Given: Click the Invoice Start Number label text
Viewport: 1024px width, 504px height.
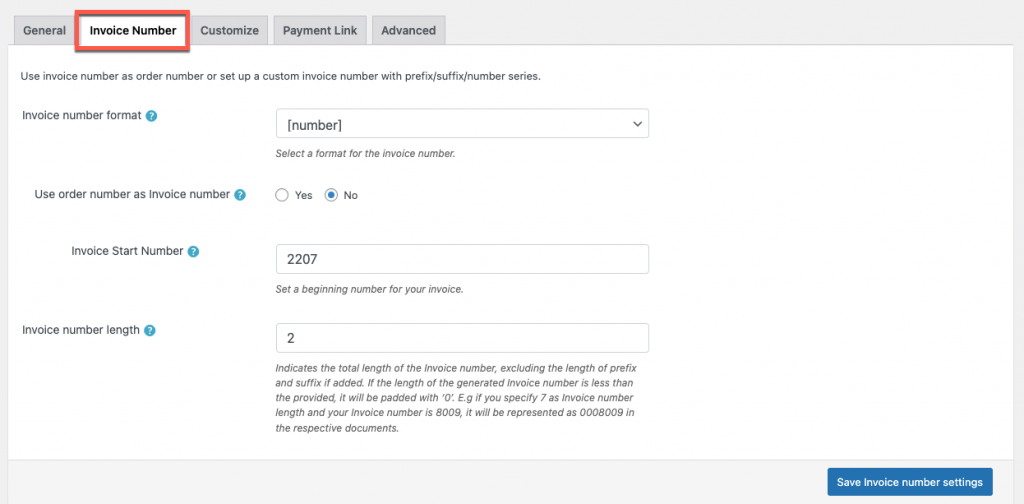Looking at the screenshot, I should [x=127, y=251].
